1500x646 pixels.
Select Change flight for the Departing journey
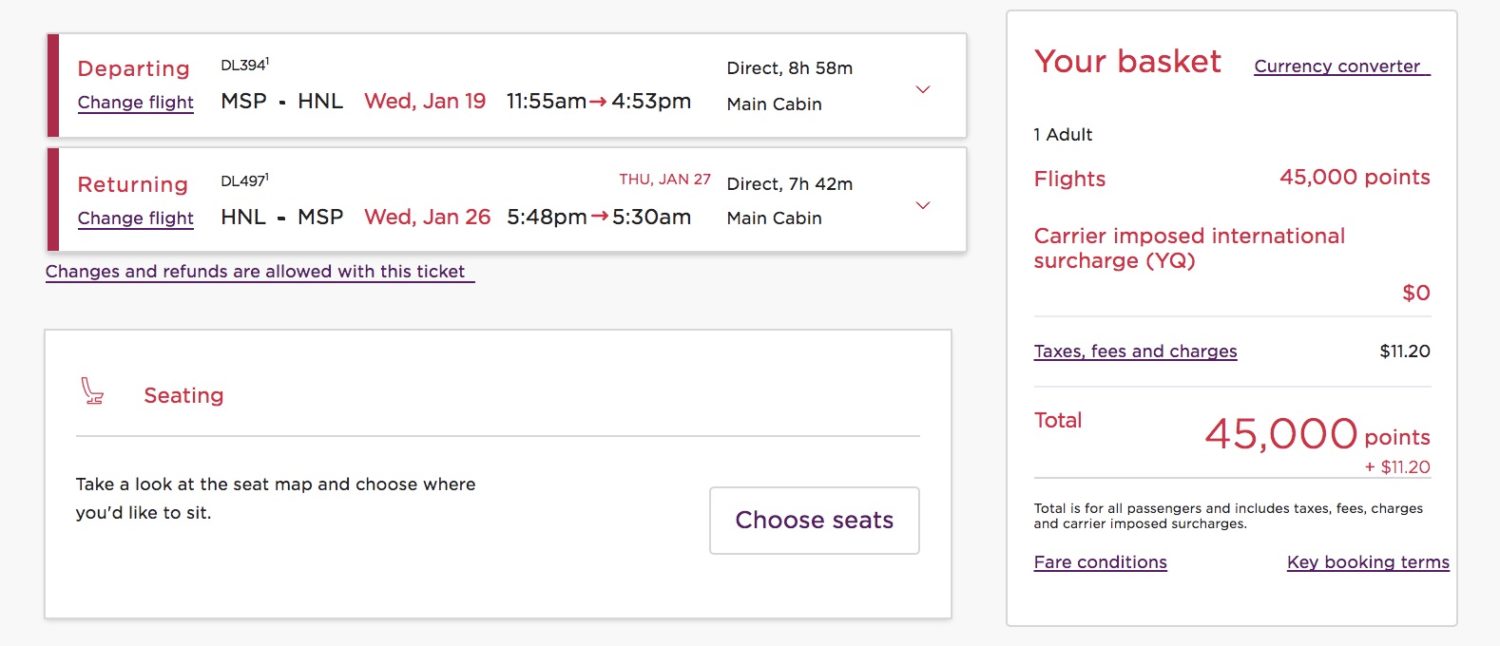(135, 102)
